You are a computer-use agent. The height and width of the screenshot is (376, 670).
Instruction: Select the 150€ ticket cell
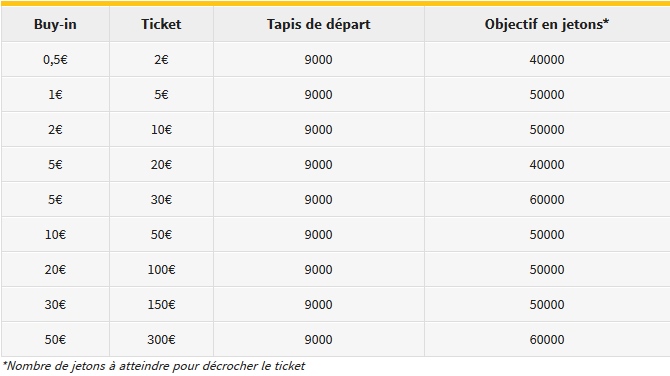(161, 305)
